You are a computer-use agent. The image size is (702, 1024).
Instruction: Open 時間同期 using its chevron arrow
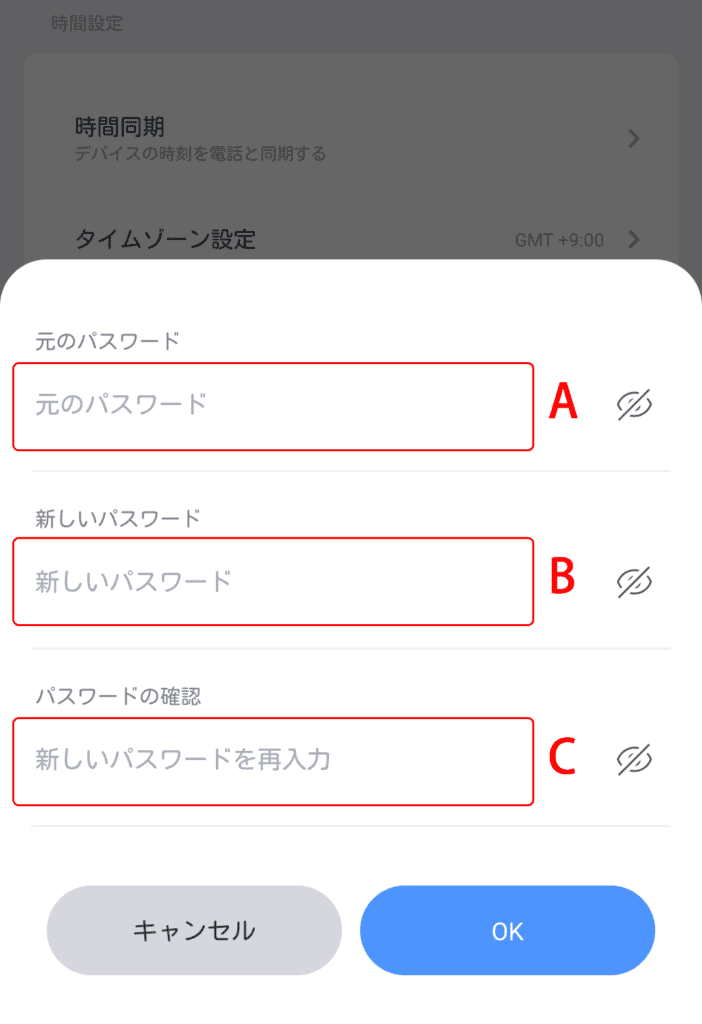[633, 139]
